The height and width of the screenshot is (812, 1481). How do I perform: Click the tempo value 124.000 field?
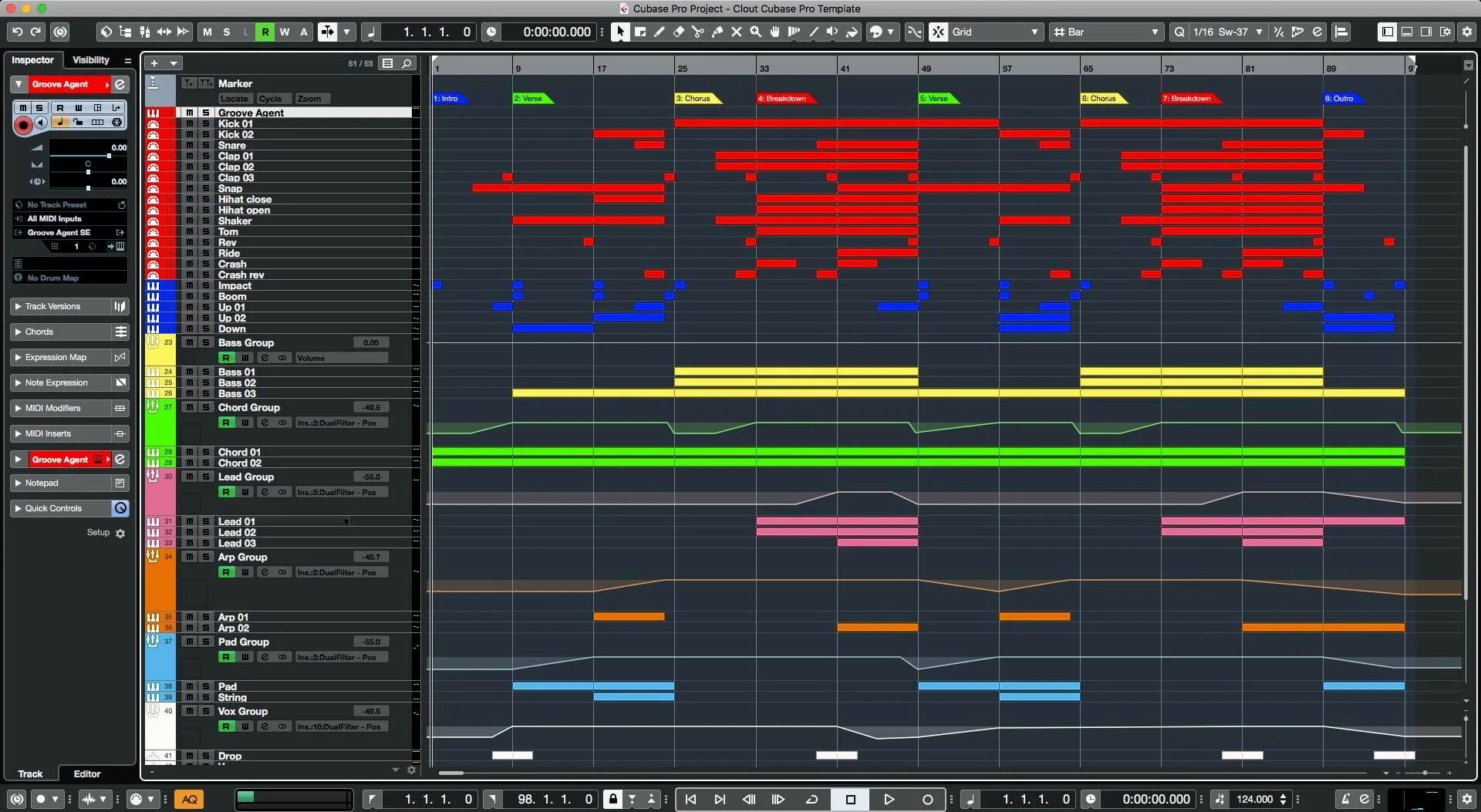click(x=1255, y=799)
